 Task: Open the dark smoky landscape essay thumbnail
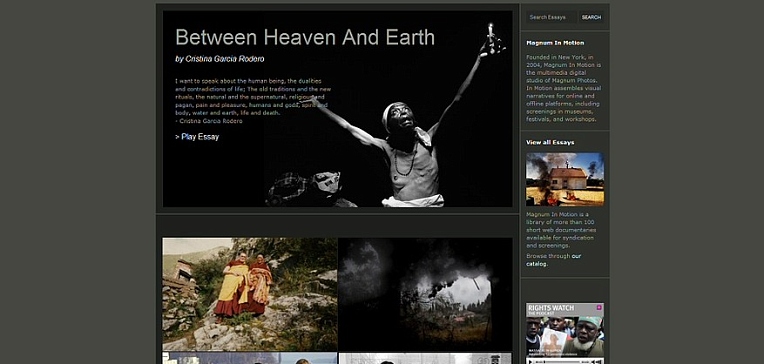(425, 294)
